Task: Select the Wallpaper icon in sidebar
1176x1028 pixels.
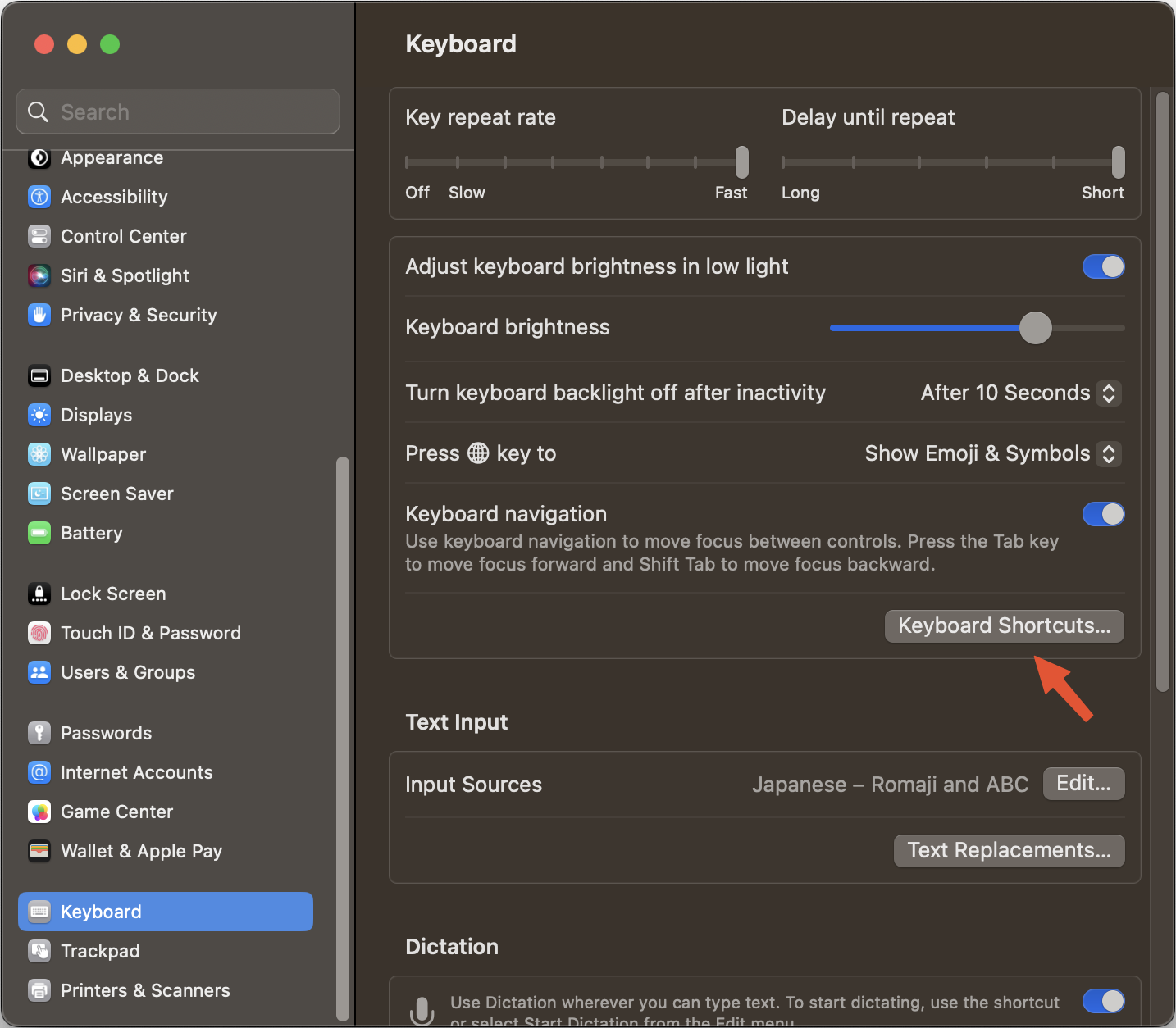Action: tap(39, 454)
